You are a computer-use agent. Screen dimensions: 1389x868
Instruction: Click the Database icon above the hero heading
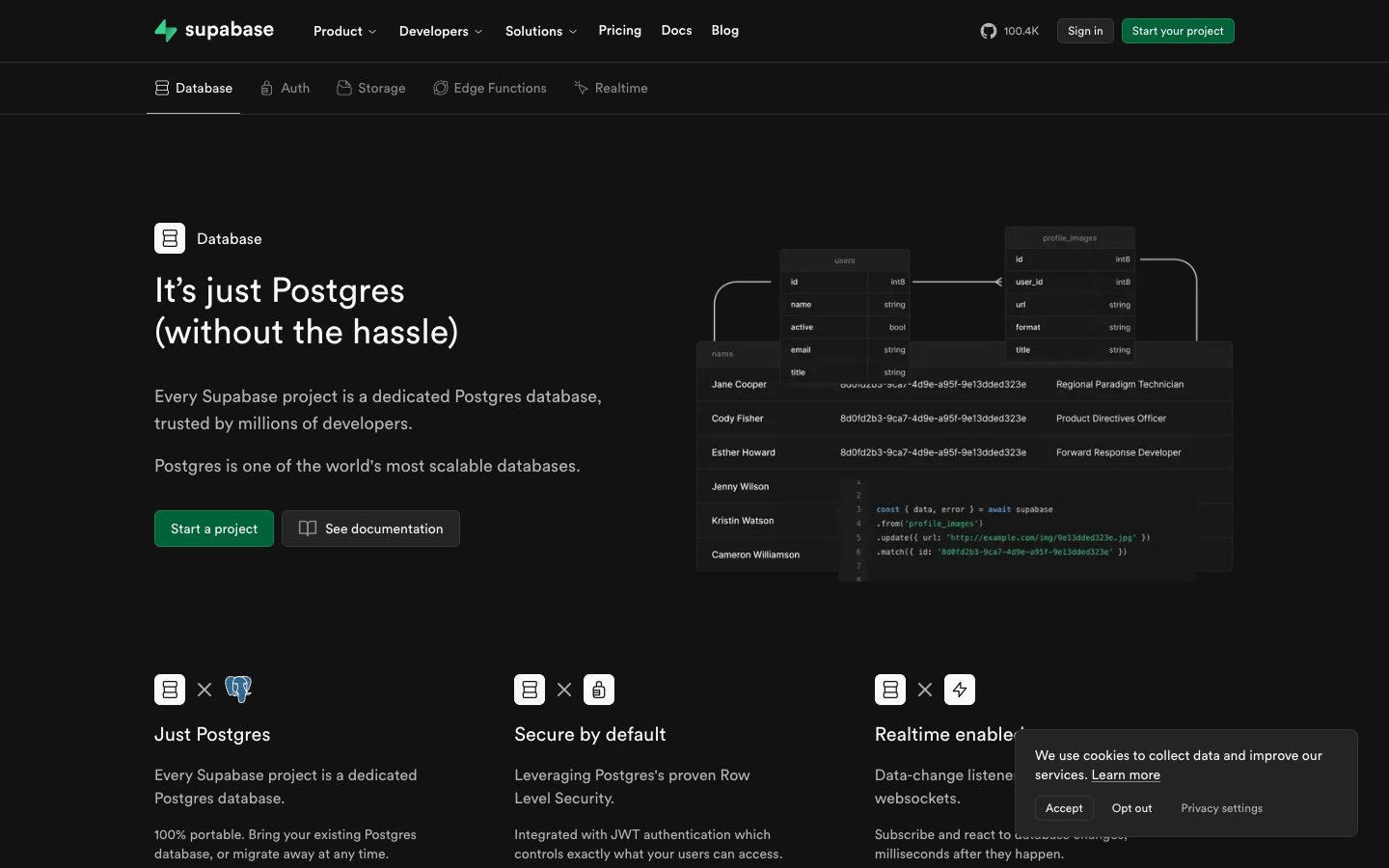170,238
